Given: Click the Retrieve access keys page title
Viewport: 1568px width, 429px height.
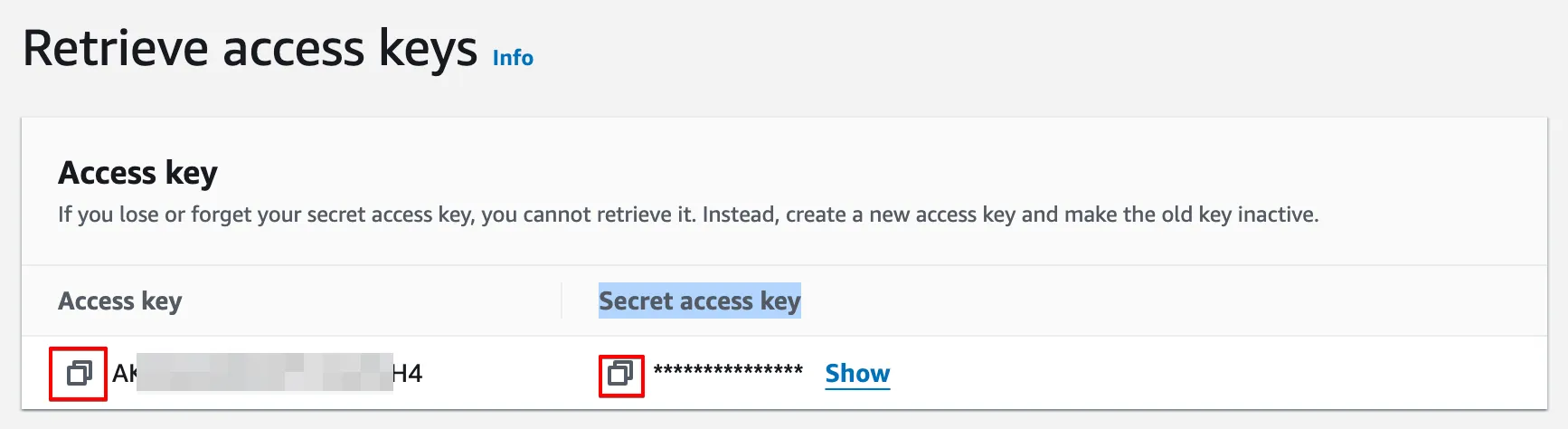Looking at the screenshot, I should coord(250,49).
